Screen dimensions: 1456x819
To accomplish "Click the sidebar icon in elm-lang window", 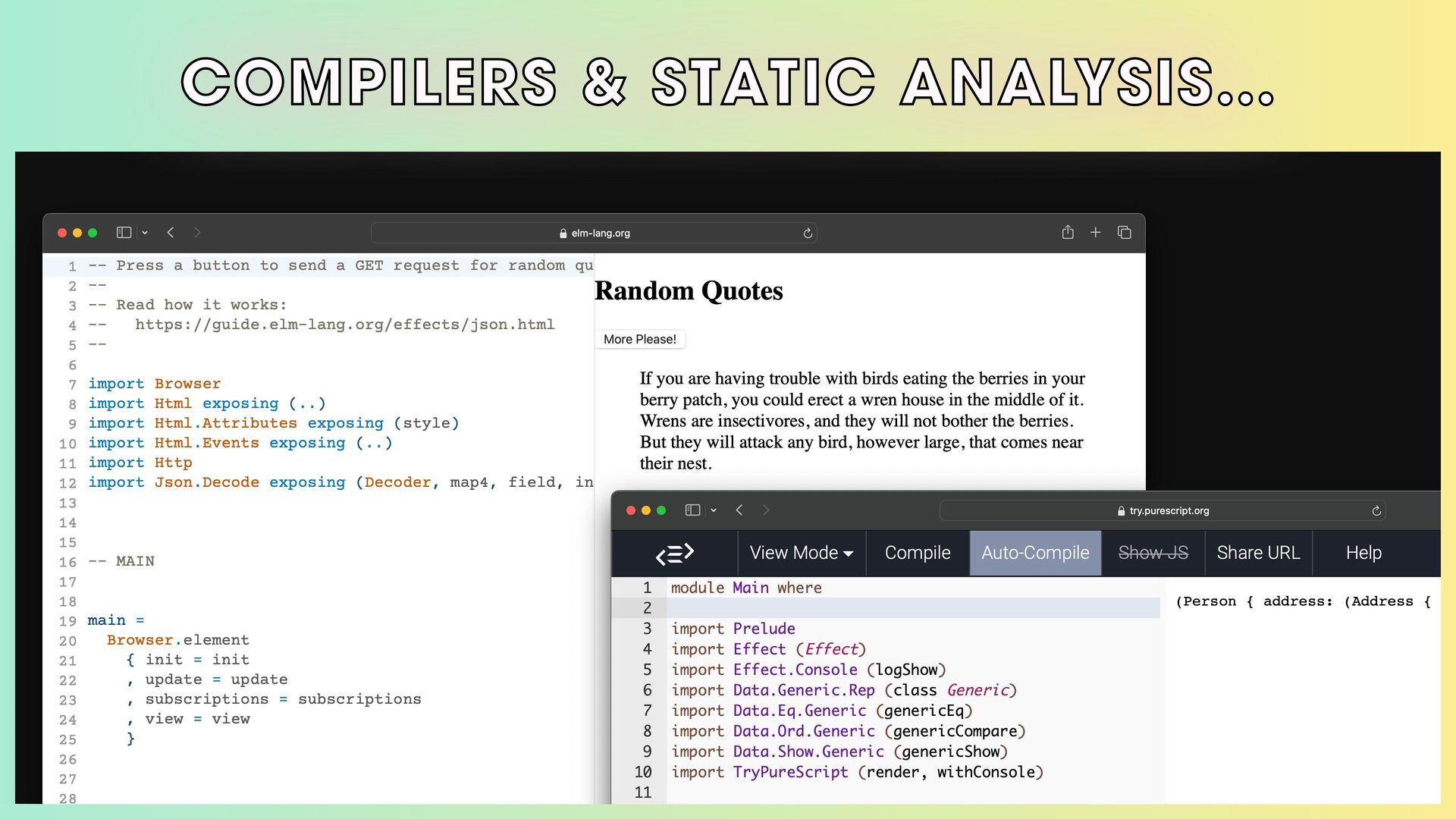I will [124, 233].
